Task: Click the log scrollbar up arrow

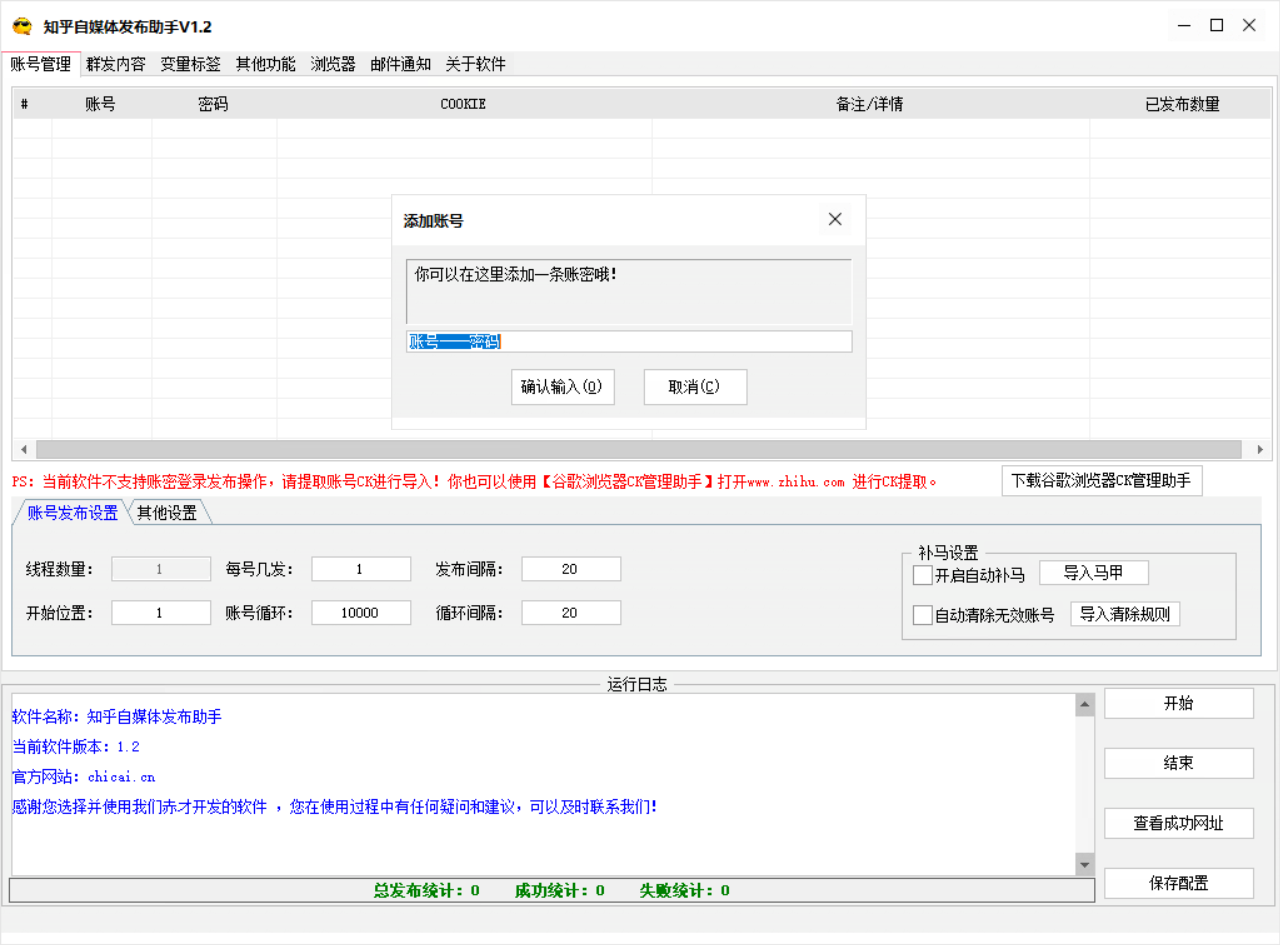Action: (1085, 705)
